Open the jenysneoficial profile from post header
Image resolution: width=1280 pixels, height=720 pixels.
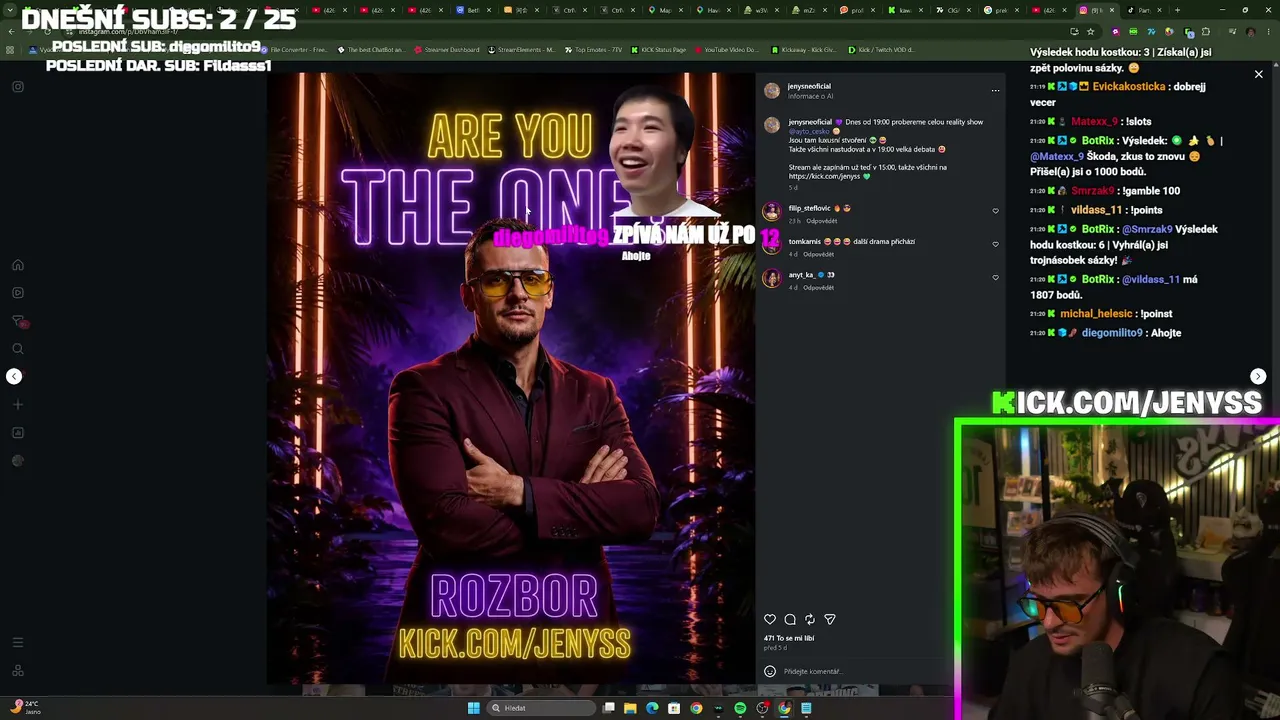(x=809, y=86)
